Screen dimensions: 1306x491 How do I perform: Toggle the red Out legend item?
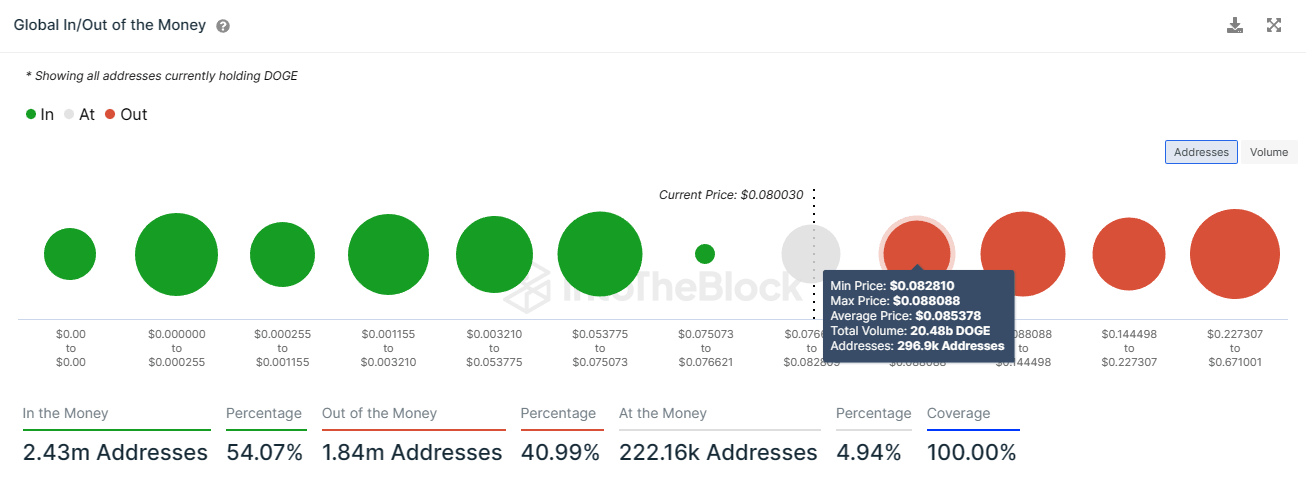tap(126, 114)
